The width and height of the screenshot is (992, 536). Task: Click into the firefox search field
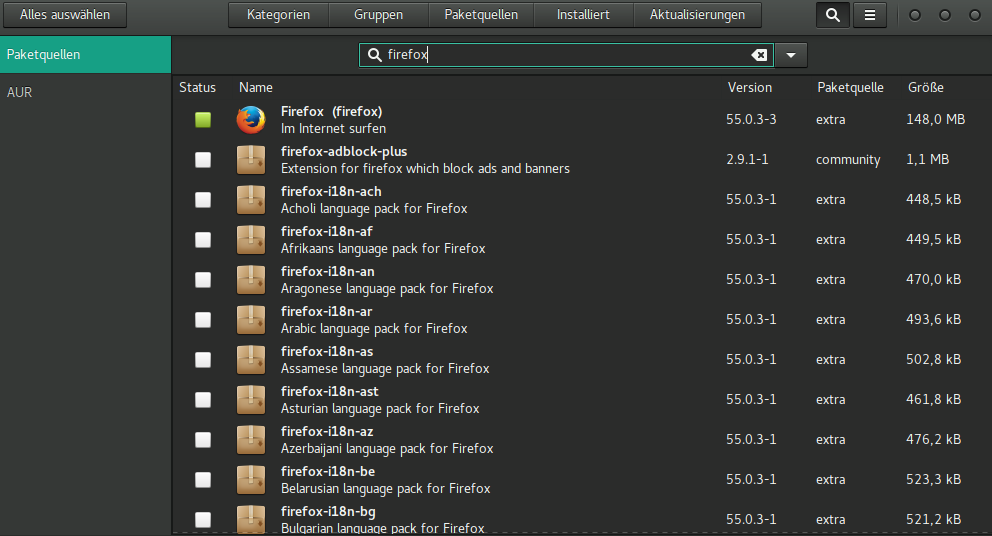tap(560, 55)
